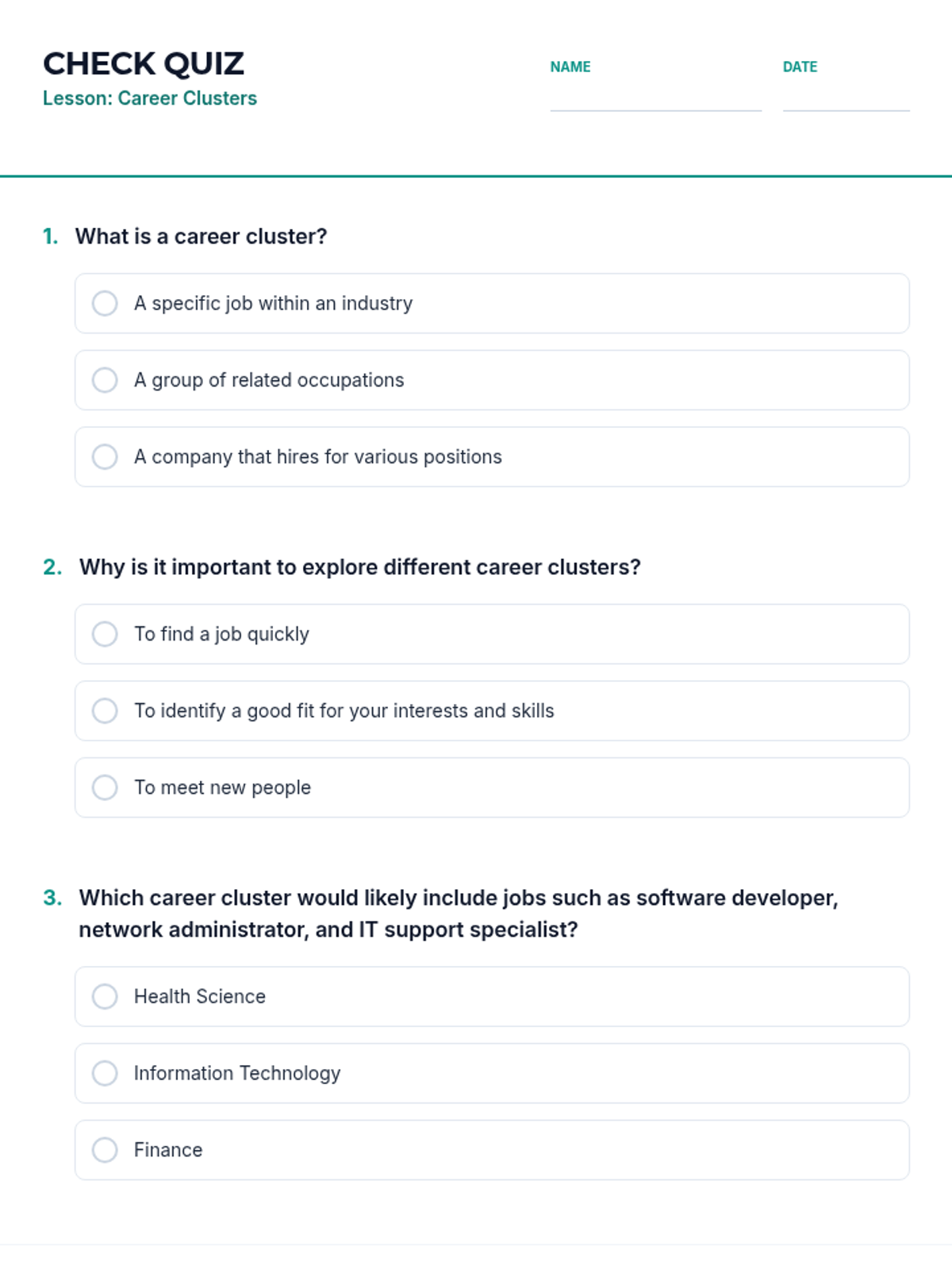Viewport: 952px width, 1270px height.
Task: Click the 'What is a career cluster?' question
Action: (201, 237)
